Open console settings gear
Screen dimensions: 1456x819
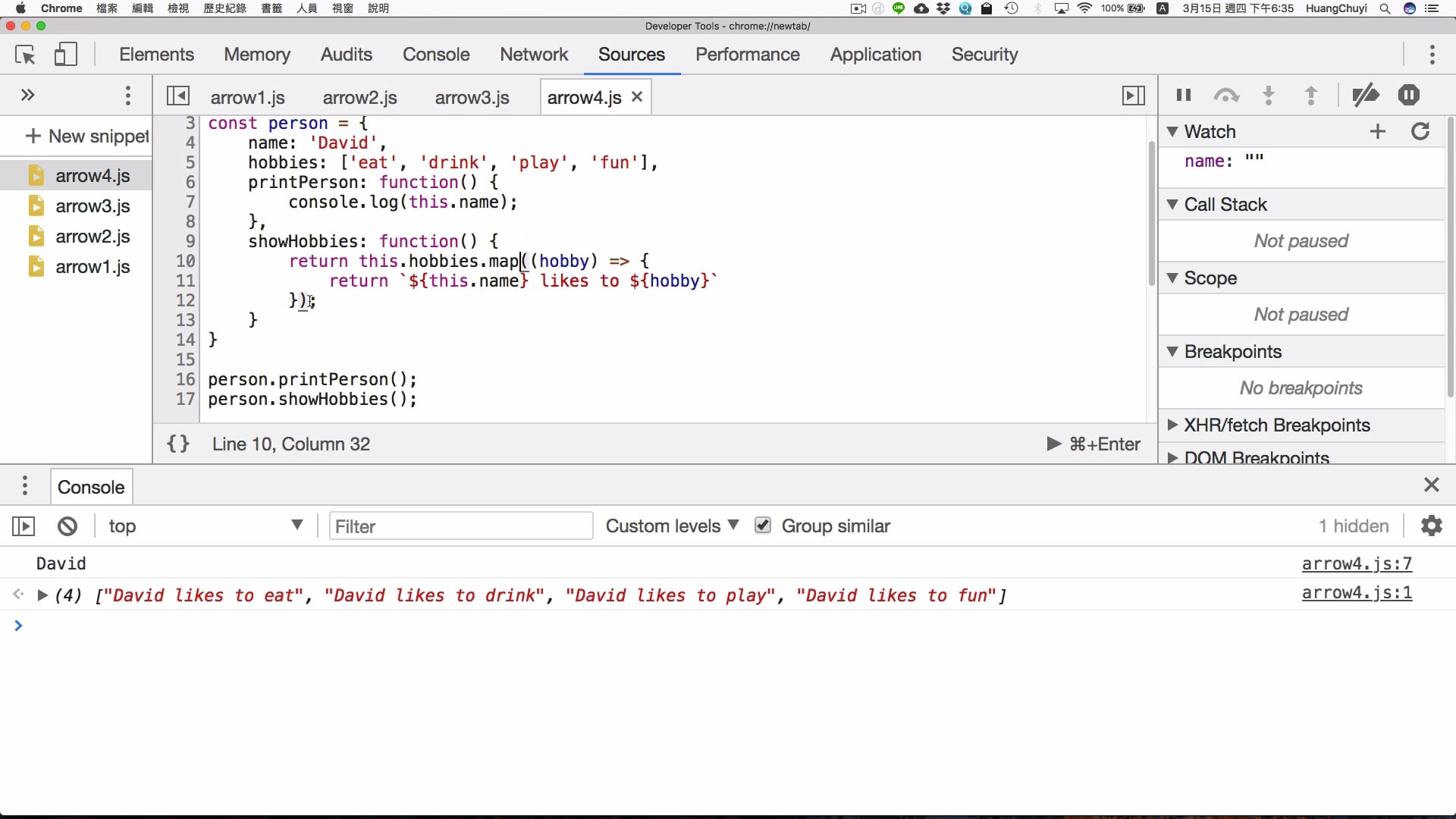tap(1431, 526)
